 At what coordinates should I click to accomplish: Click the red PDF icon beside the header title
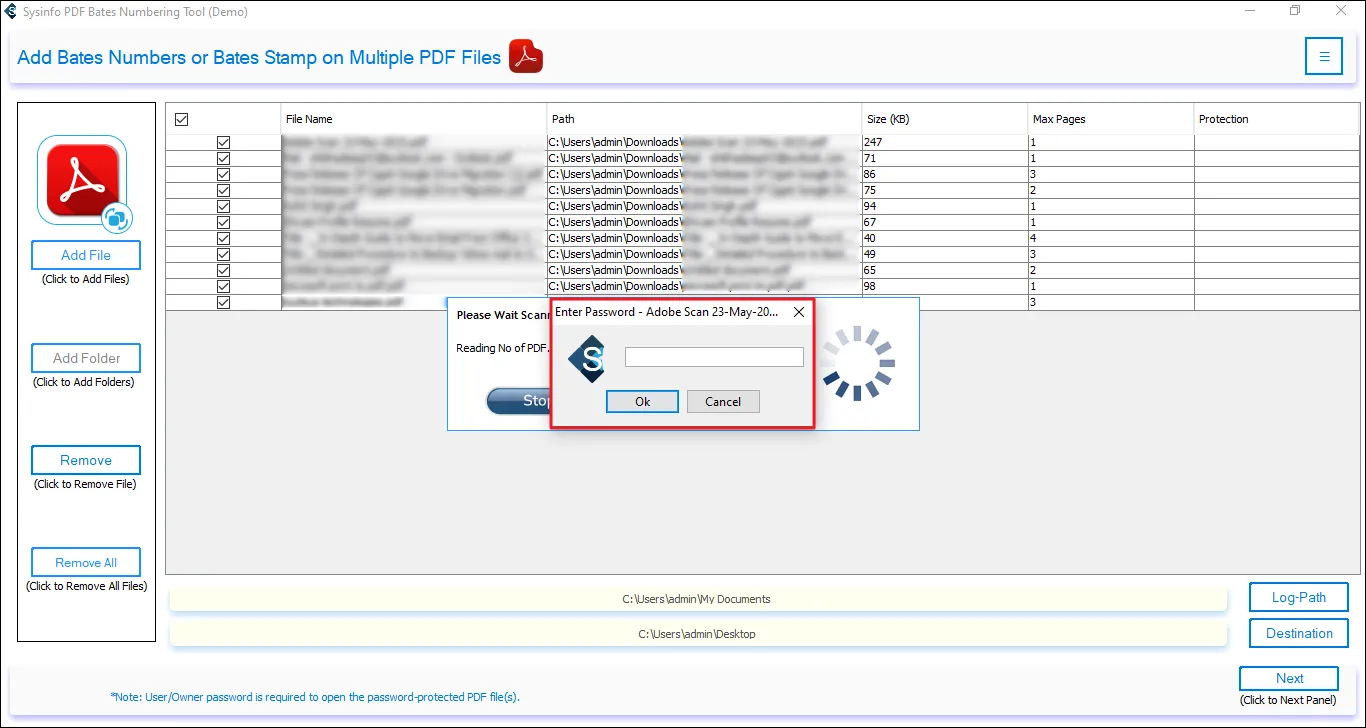526,56
